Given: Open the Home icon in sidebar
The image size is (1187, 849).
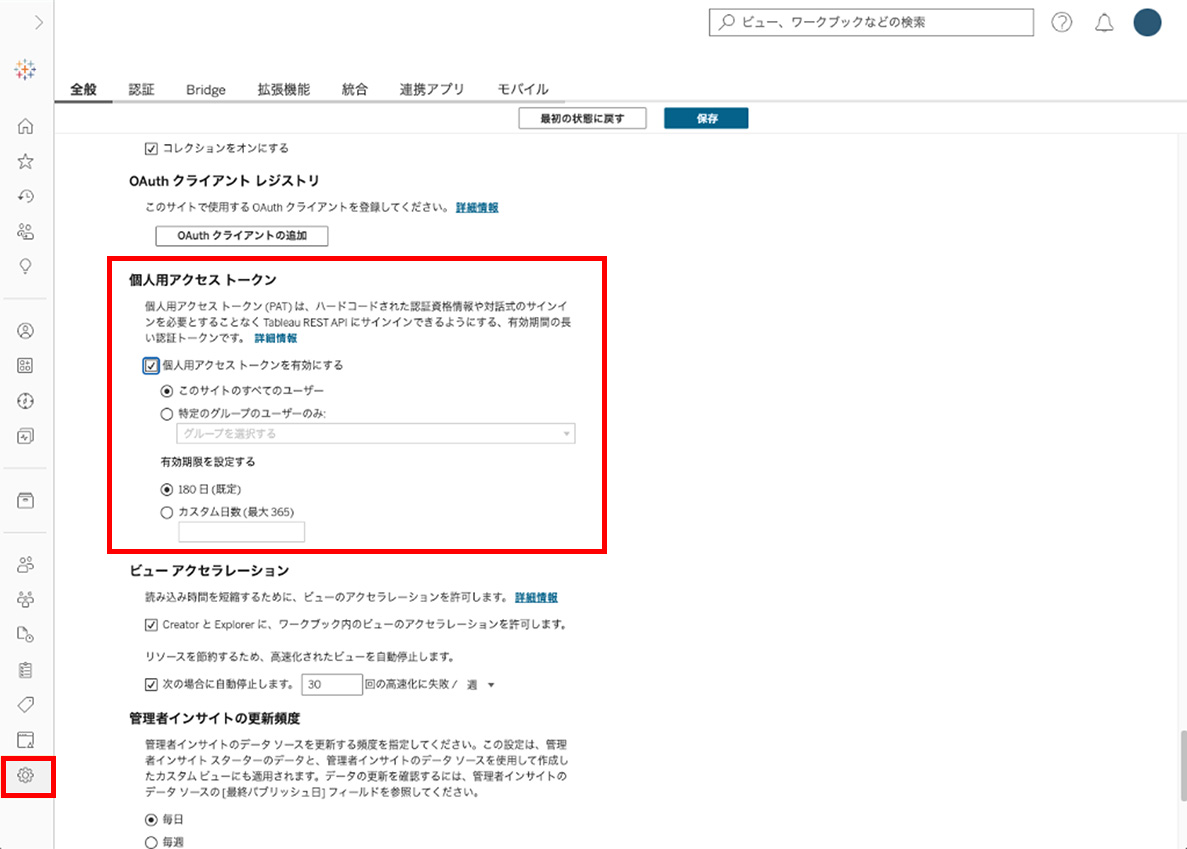Looking at the screenshot, I should pos(26,126).
